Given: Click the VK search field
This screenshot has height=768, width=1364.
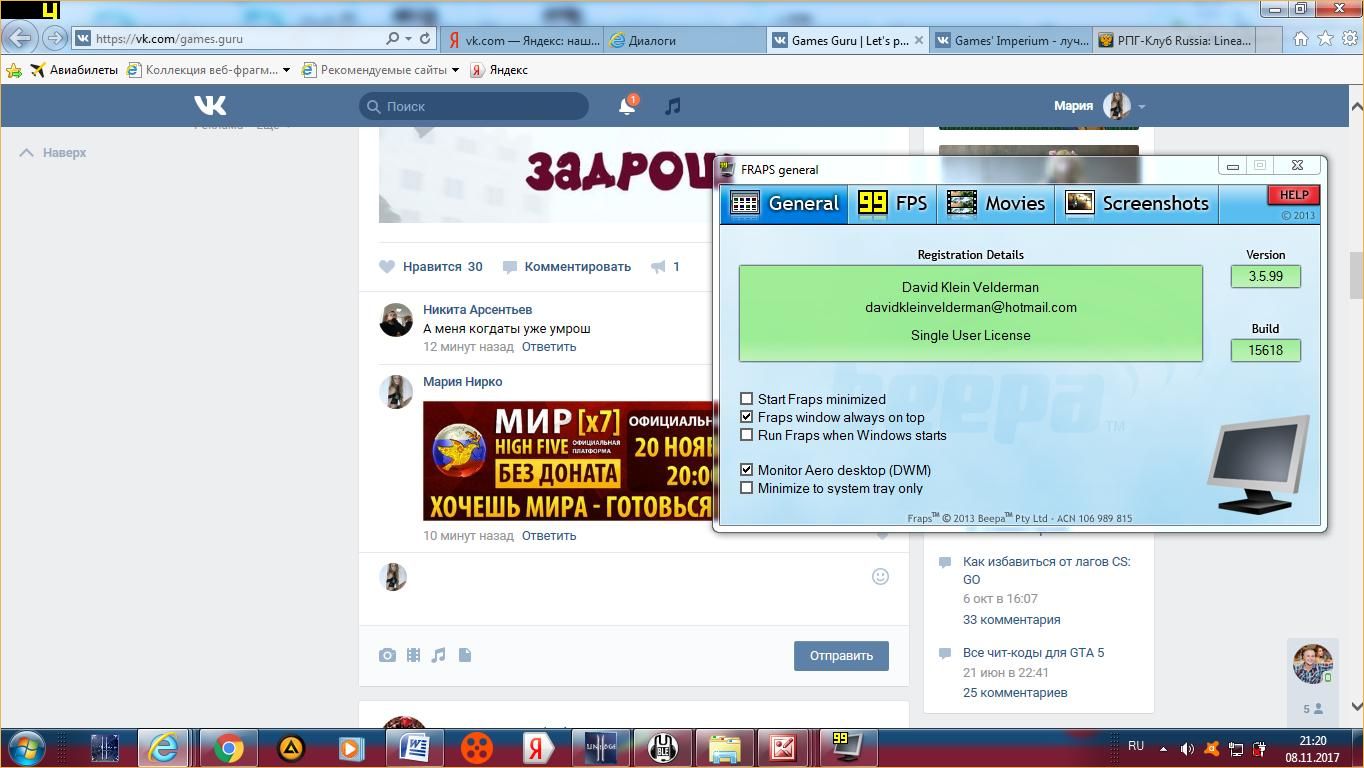Looking at the screenshot, I should pyautogui.click(x=474, y=106).
